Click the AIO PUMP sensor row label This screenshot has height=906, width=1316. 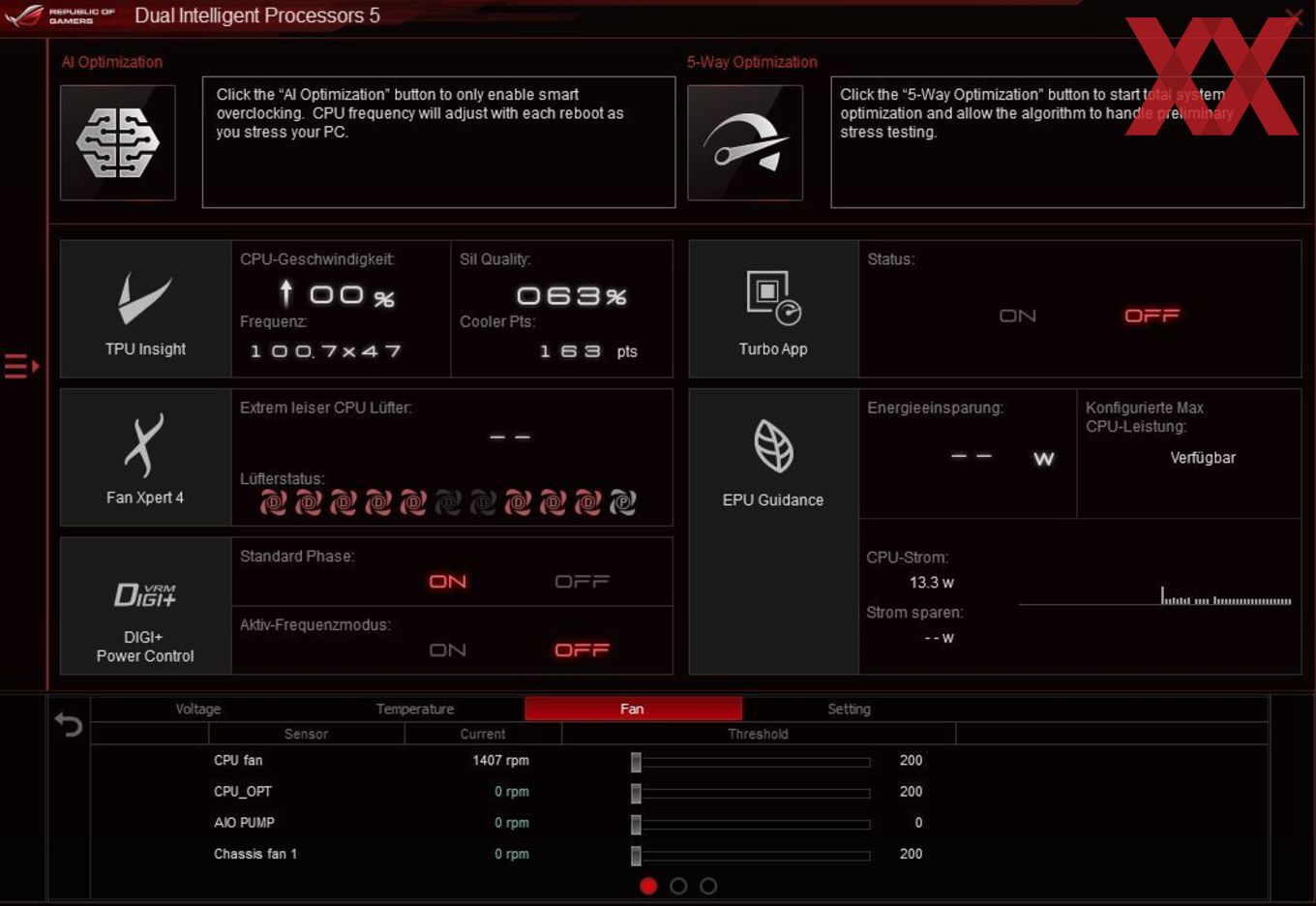point(244,822)
